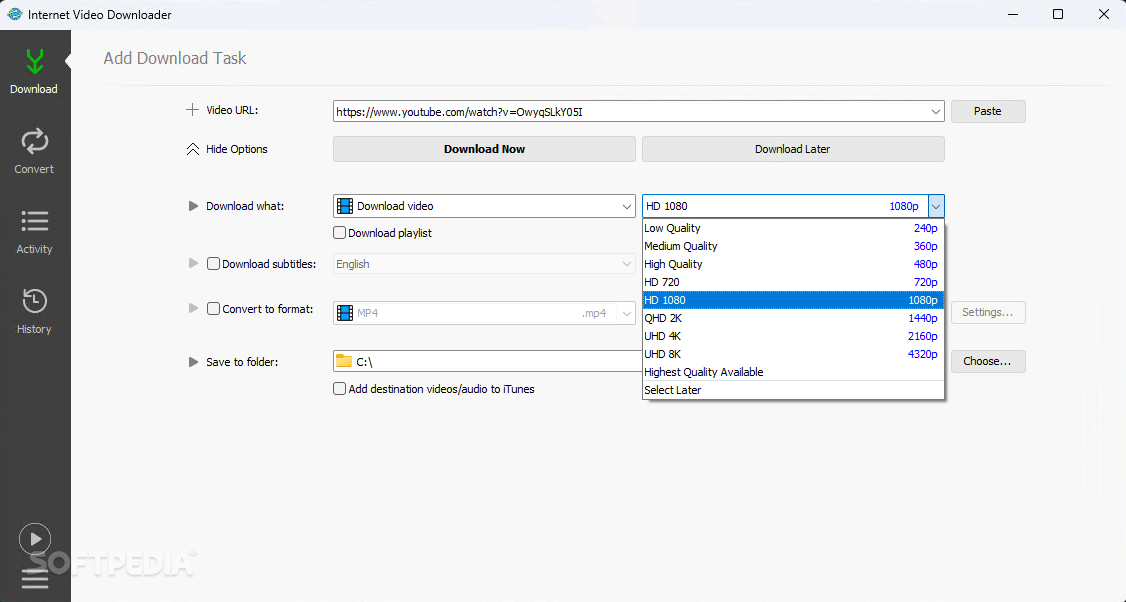The image size is (1126, 602).
Task: Tick the Convert to format checkbox
Action: pos(214,309)
